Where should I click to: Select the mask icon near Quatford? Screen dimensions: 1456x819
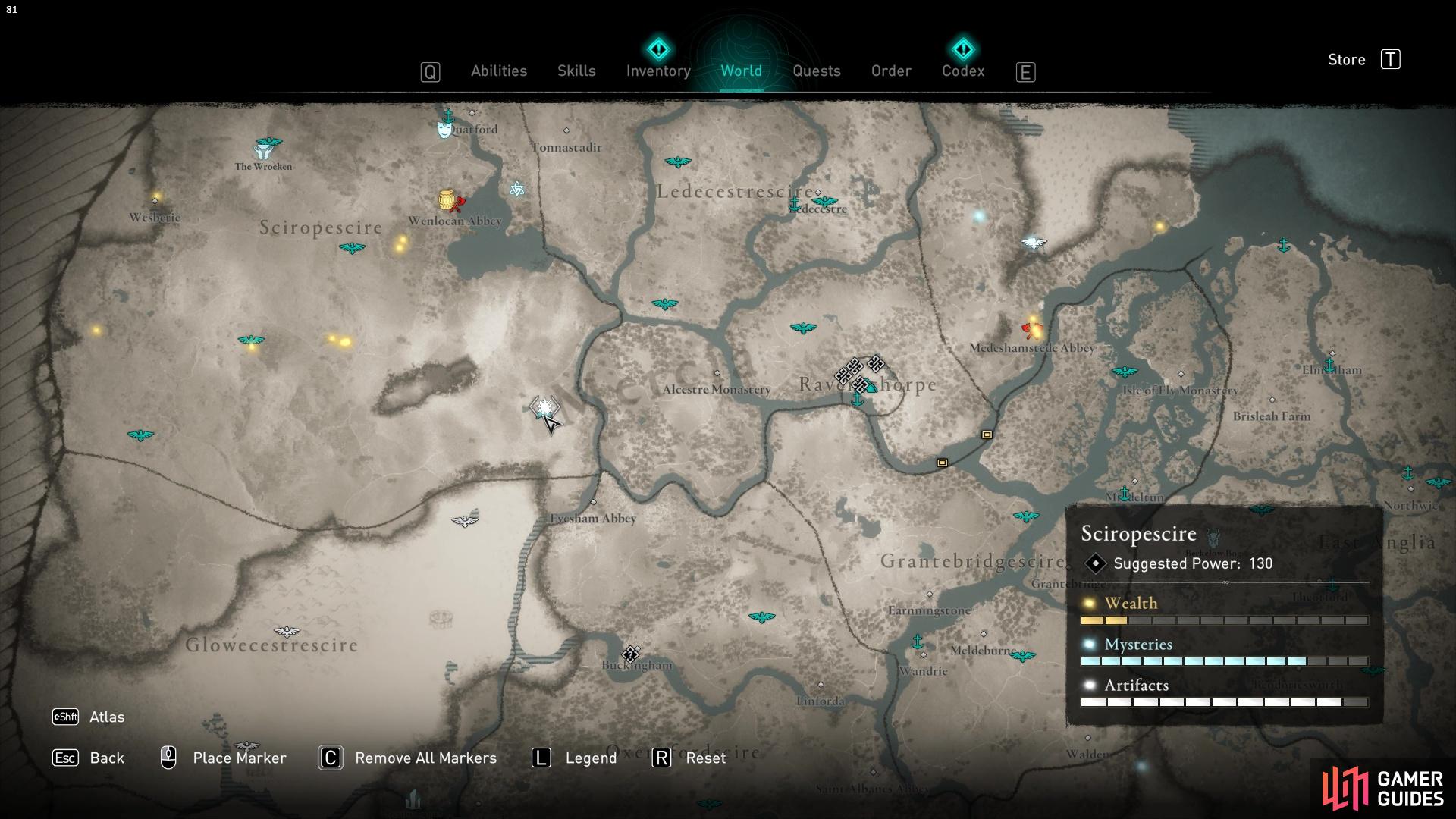coord(444,130)
